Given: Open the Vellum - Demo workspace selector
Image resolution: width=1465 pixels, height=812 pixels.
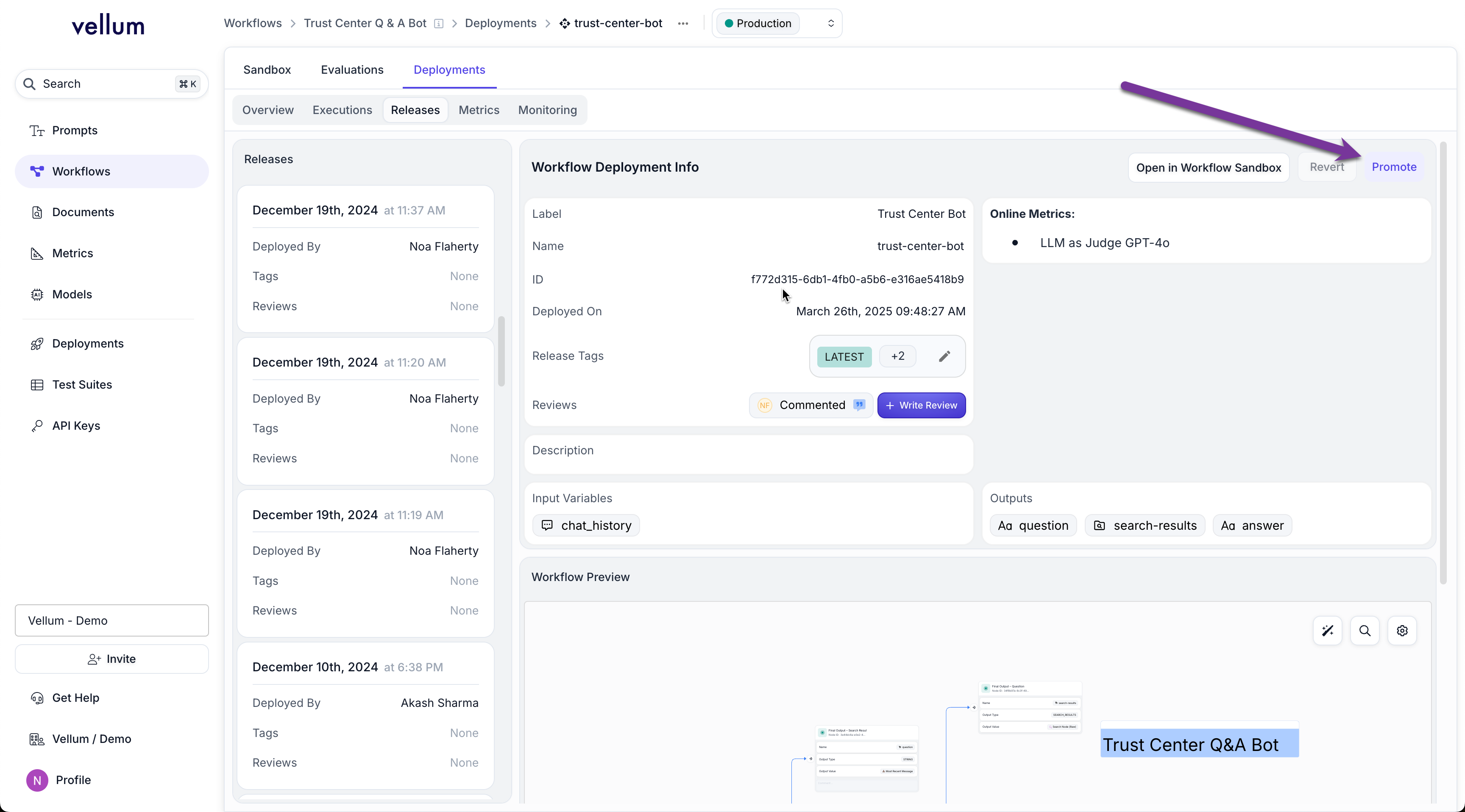Looking at the screenshot, I should pyautogui.click(x=111, y=620).
